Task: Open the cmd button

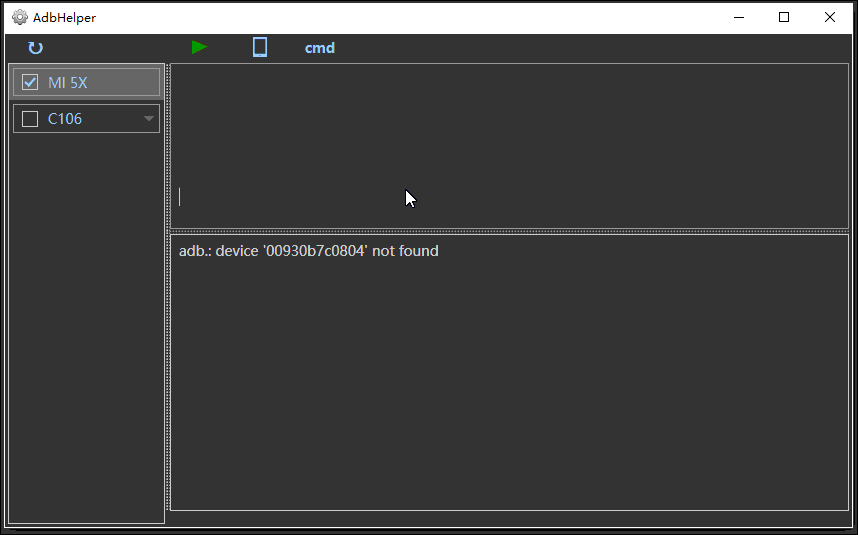Action: point(320,48)
